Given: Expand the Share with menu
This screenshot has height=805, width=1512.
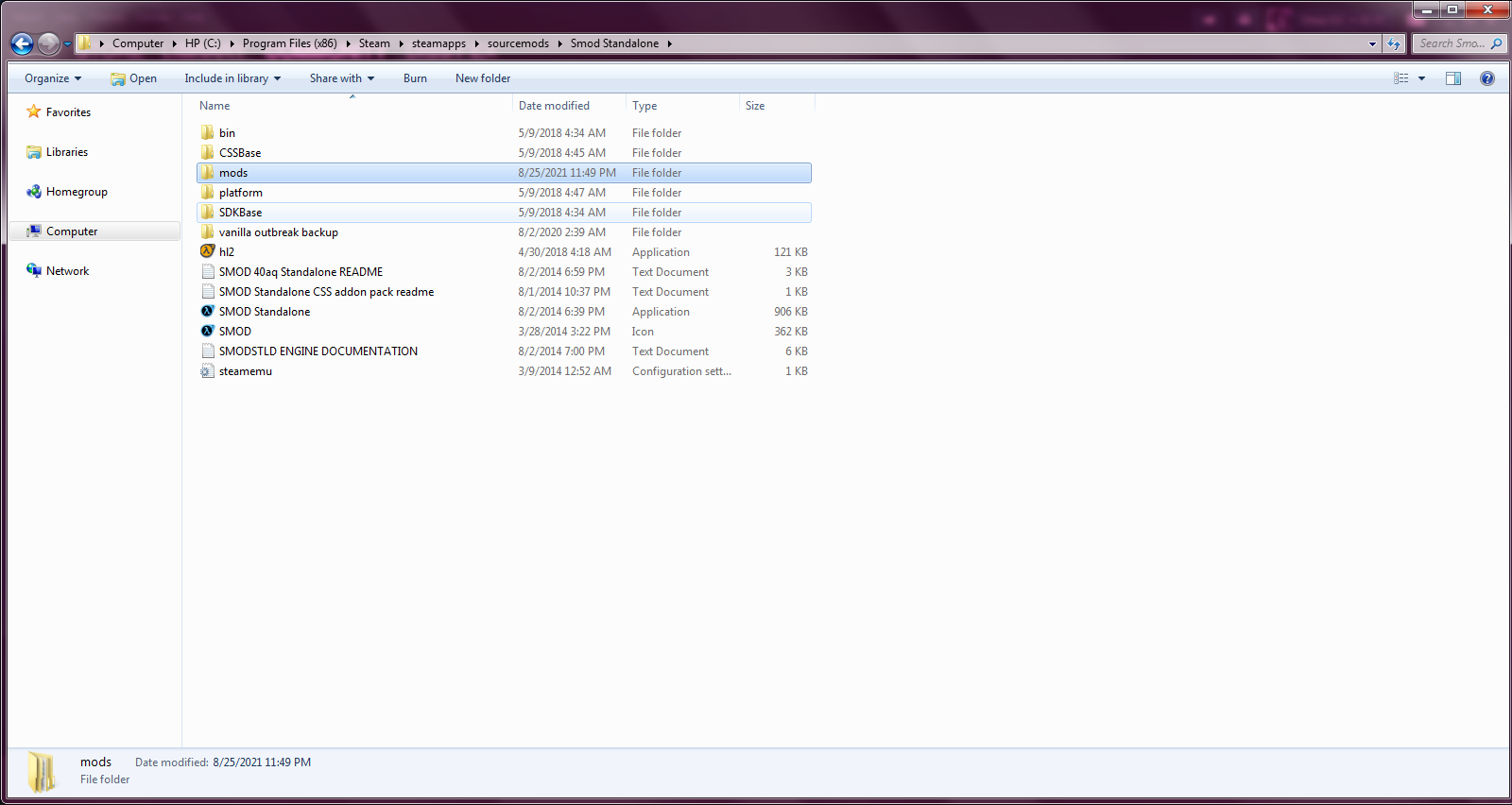Looking at the screenshot, I should click(x=342, y=78).
